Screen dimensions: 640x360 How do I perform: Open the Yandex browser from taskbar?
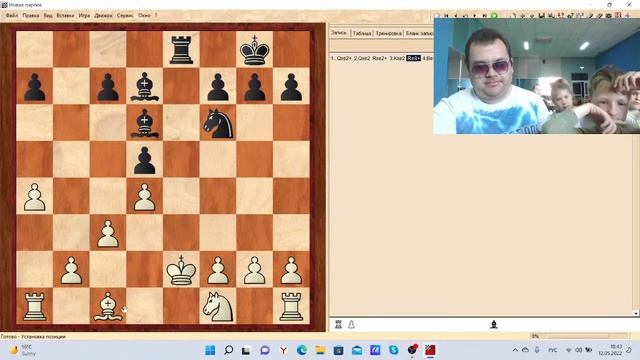click(x=283, y=350)
